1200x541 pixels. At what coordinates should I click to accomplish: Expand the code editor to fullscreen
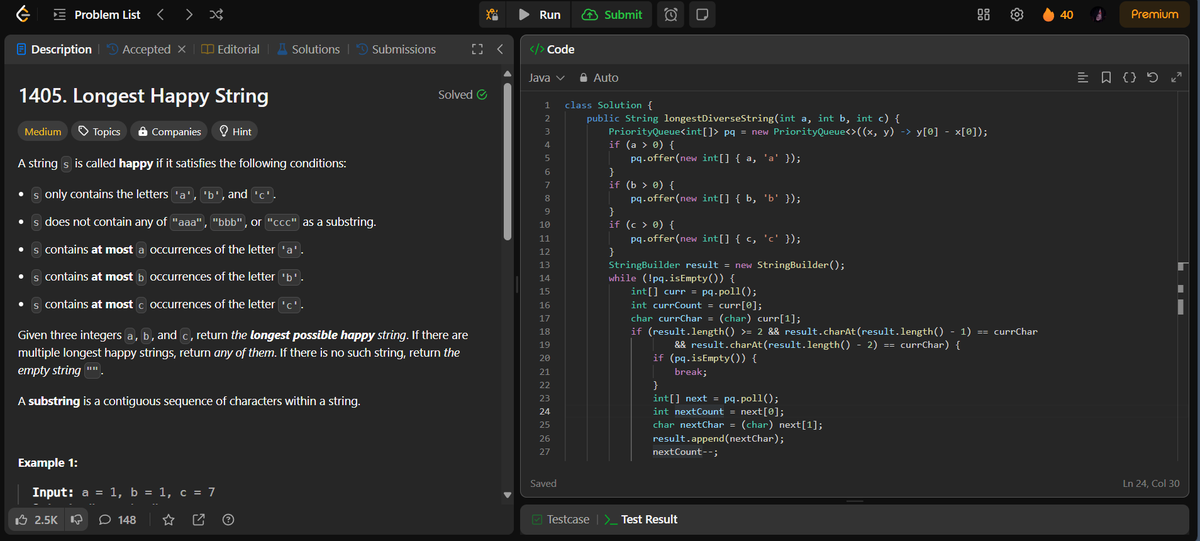1176,78
